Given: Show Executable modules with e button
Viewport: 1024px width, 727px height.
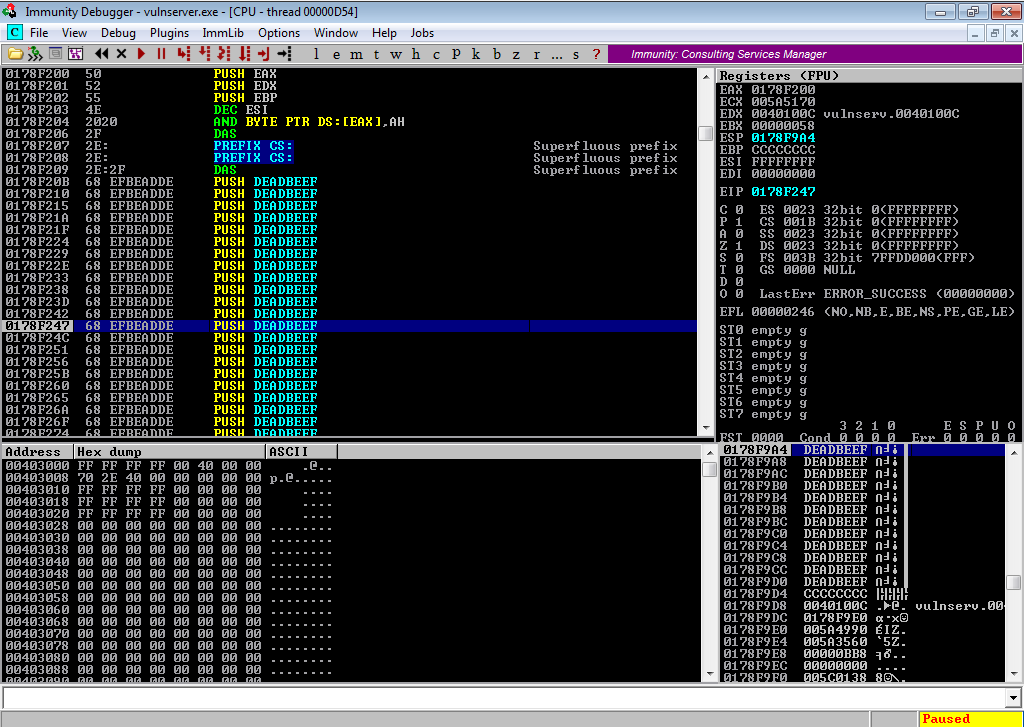Looking at the screenshot, I should pyautogui.click(x=336, y=54).
